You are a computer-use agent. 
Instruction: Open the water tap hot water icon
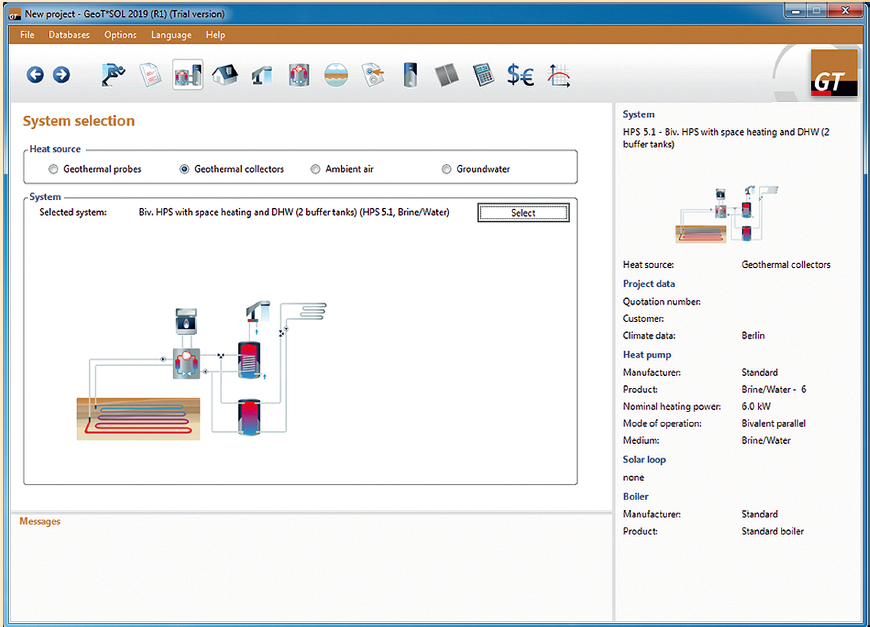262,75
